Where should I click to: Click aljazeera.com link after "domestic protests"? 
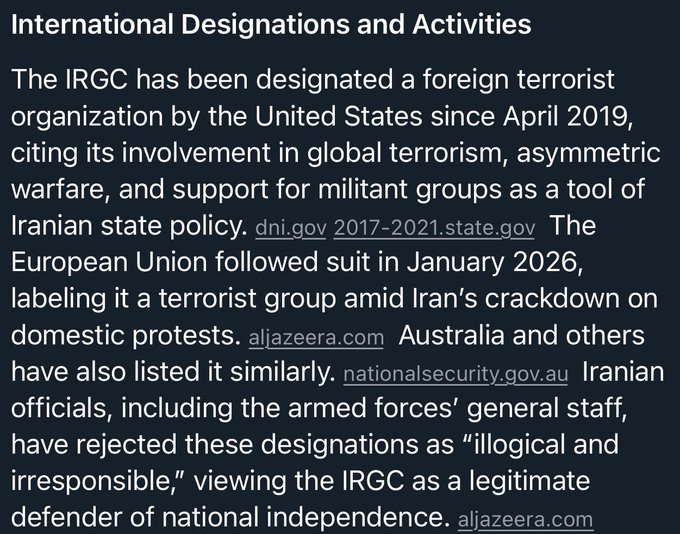(315, 338)
